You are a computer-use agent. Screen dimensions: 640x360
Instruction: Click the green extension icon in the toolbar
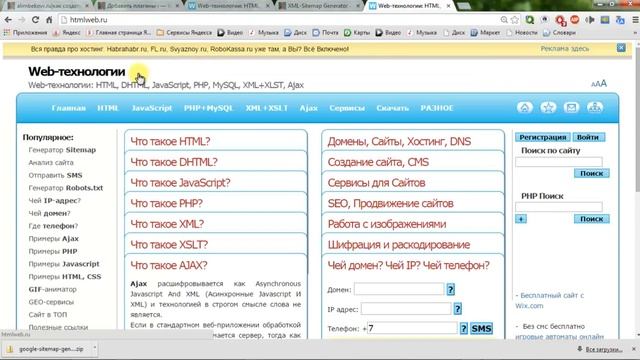coord(530,20)
